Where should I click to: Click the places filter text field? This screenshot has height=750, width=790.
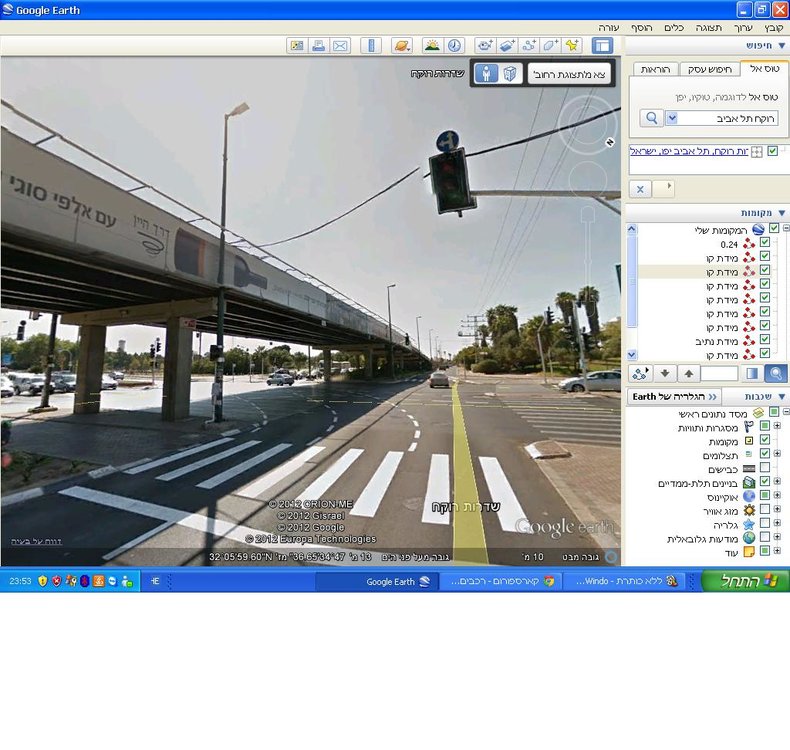[719, 374]
